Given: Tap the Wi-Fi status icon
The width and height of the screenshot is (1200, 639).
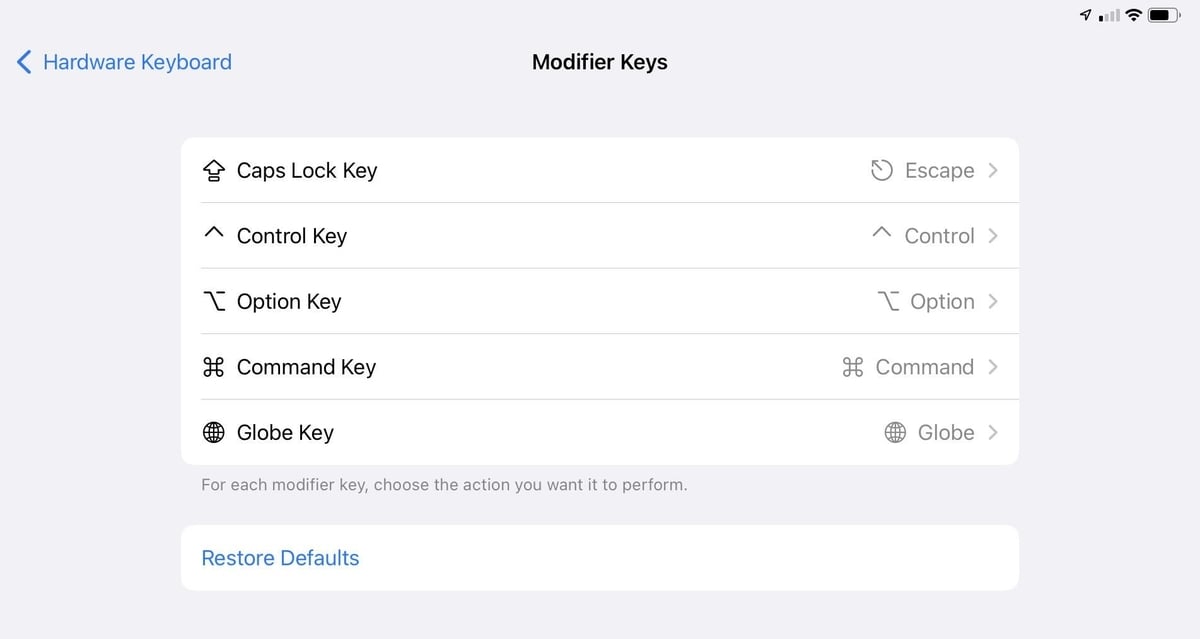Looking at the screenshot, I should [x=1133, y=15].
